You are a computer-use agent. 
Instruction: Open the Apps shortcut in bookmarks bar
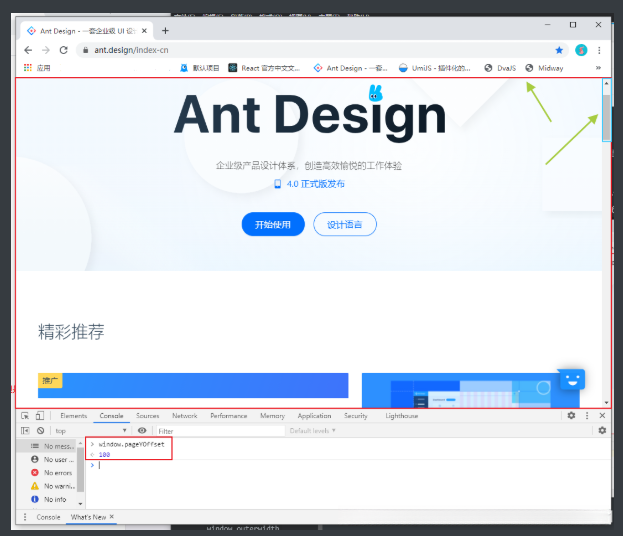(37, 68)
